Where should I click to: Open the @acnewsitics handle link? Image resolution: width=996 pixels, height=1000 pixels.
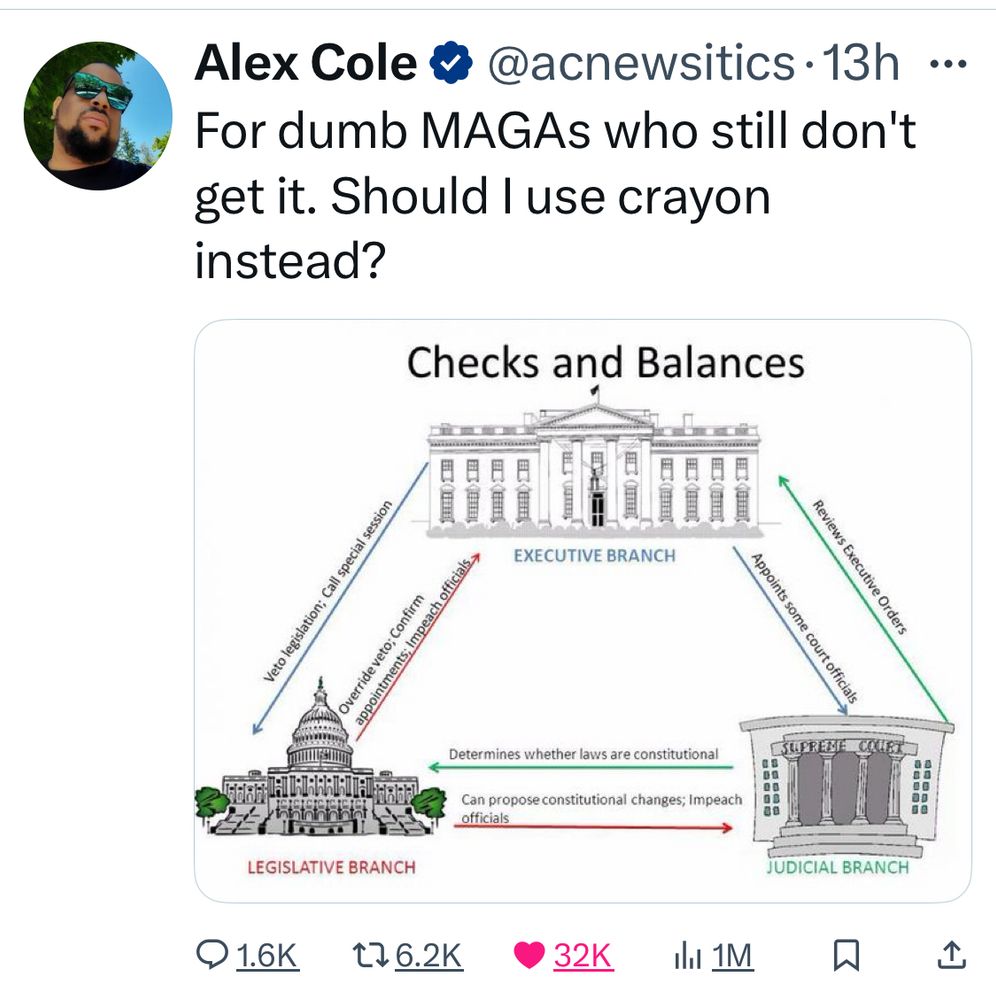pyautogui.click(x=640, y=65)
